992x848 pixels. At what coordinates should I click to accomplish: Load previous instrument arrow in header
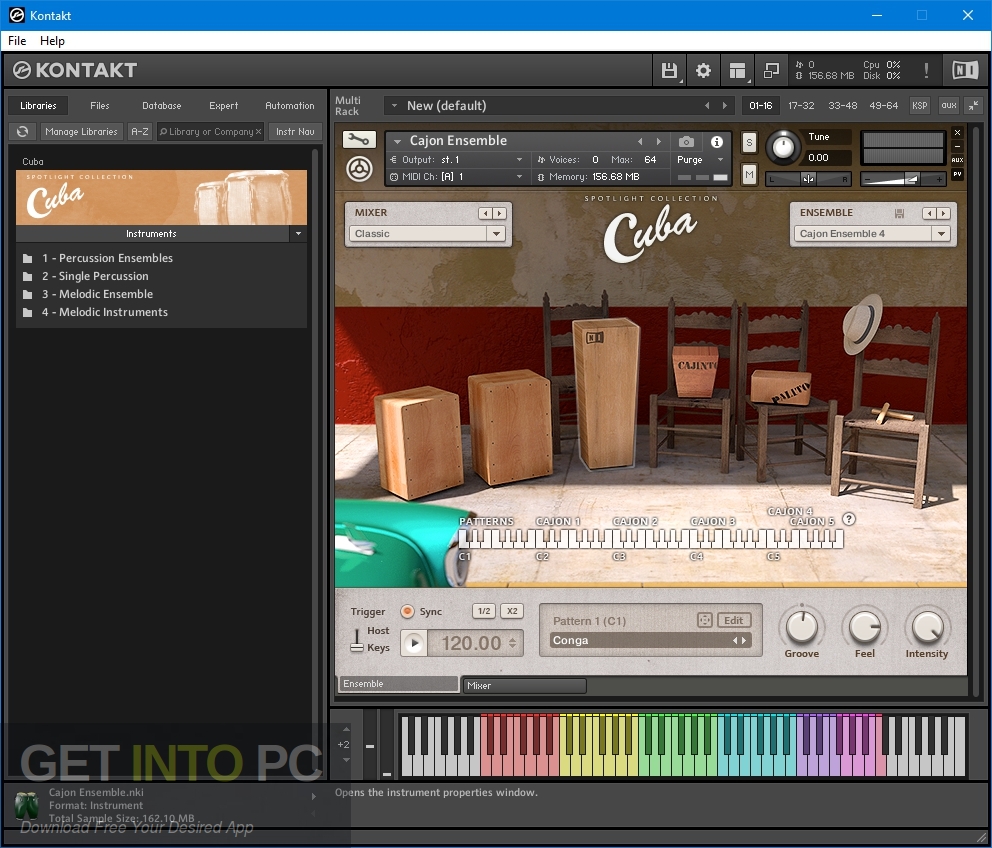[x=640, y=141]
